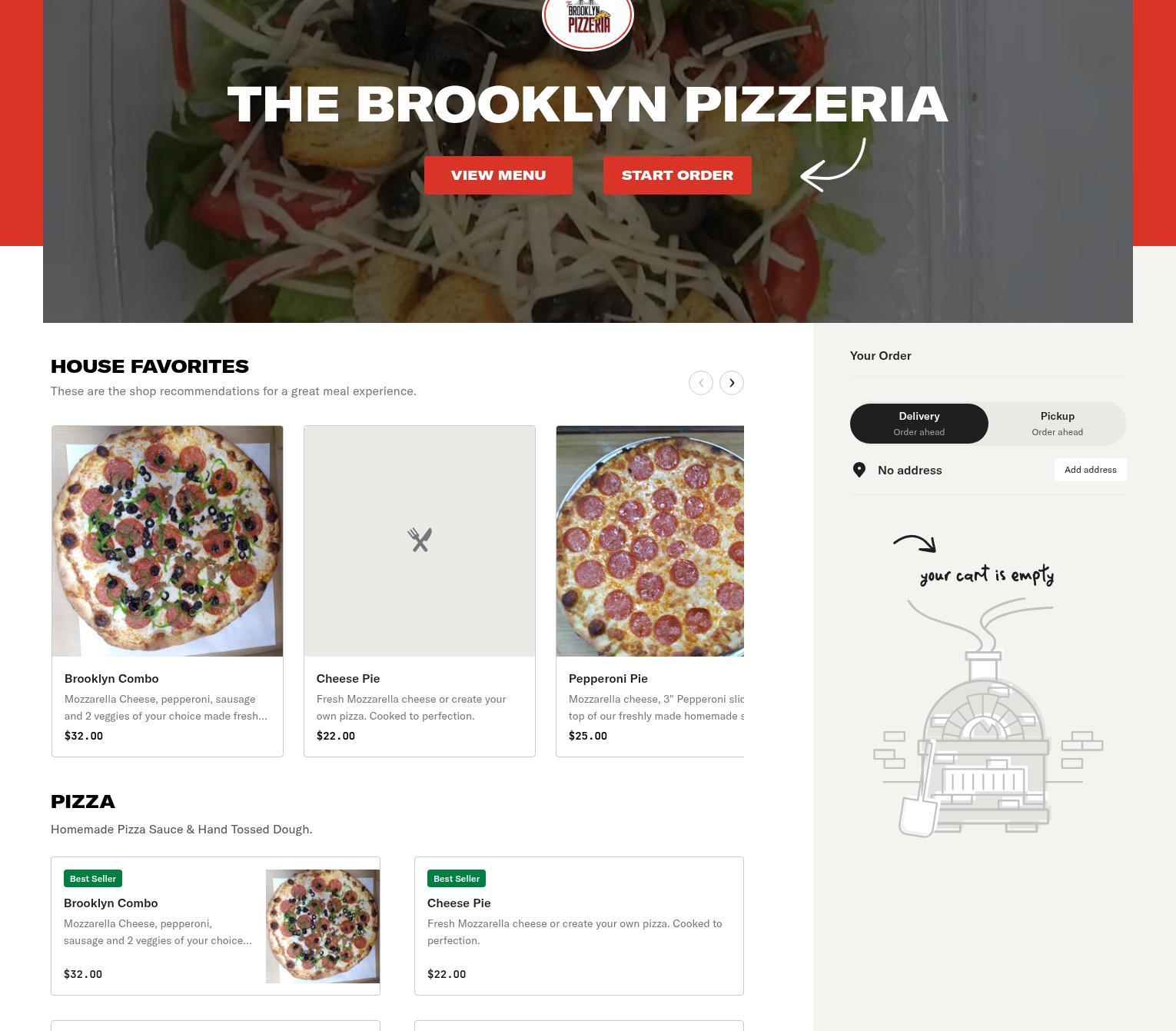Open Brooklyn Combo item in Pizza section
Viewport: 1176px width, 1031px height.
[215, 926]
